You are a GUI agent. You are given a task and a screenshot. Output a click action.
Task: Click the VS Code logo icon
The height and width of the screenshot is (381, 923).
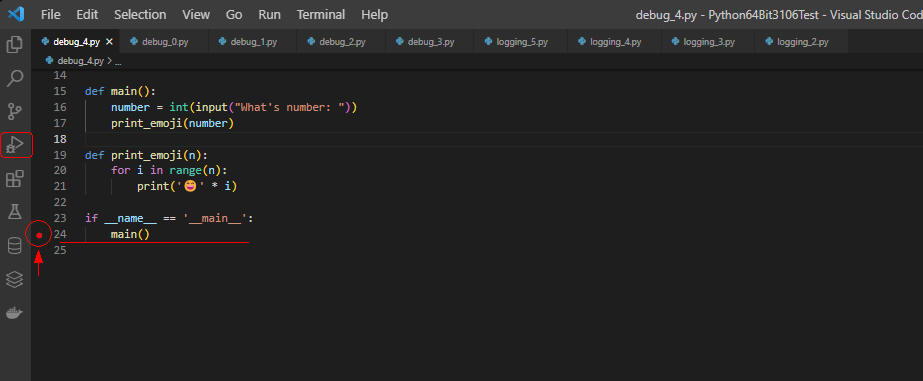coord(16,14)
